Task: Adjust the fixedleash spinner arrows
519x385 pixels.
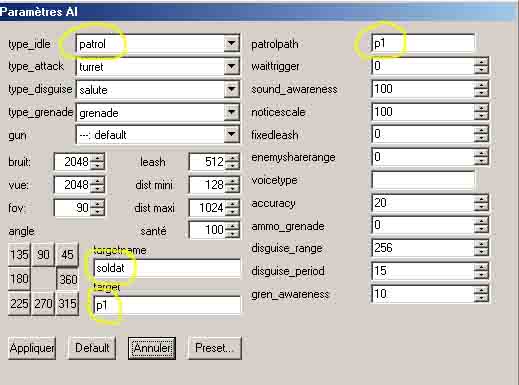Action: point(481,134)
